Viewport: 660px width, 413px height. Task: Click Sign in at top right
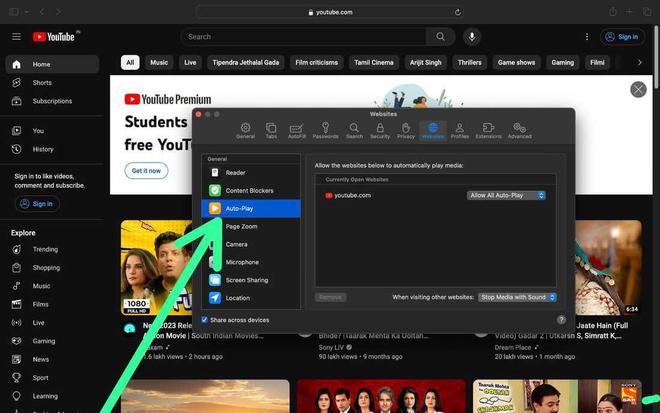click(621, 37)
